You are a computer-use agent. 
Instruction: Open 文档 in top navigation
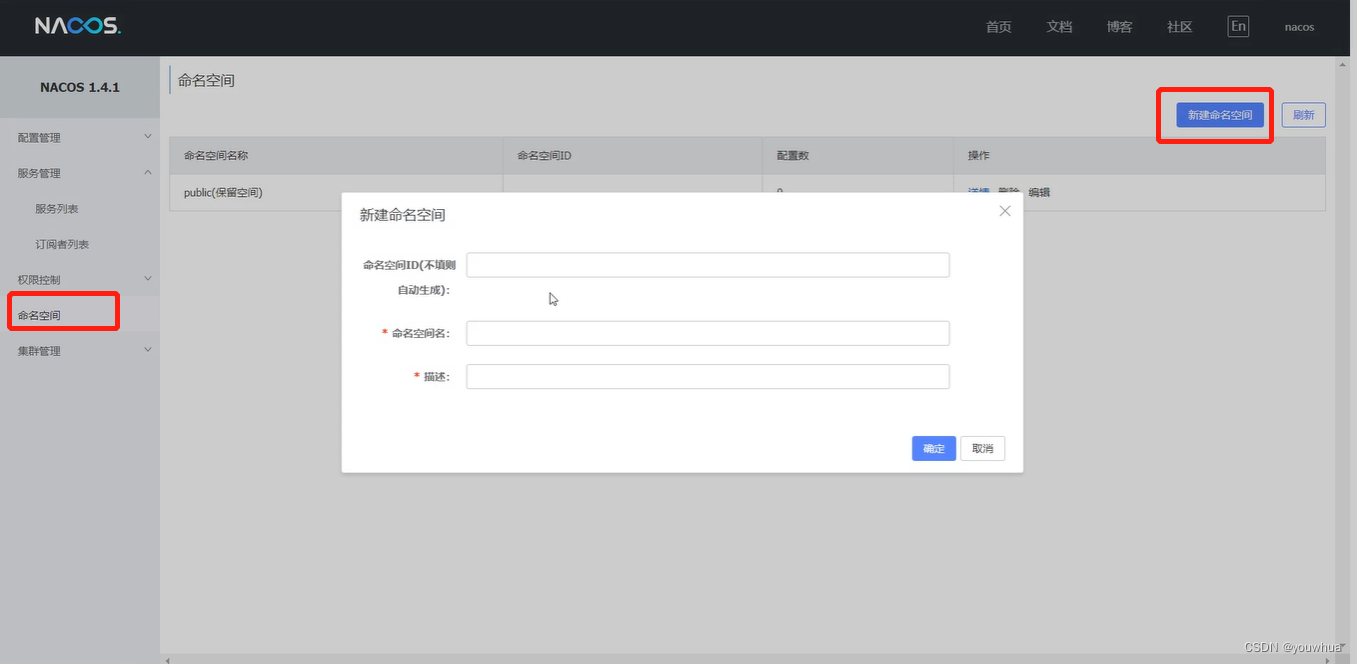(1059, 27)
